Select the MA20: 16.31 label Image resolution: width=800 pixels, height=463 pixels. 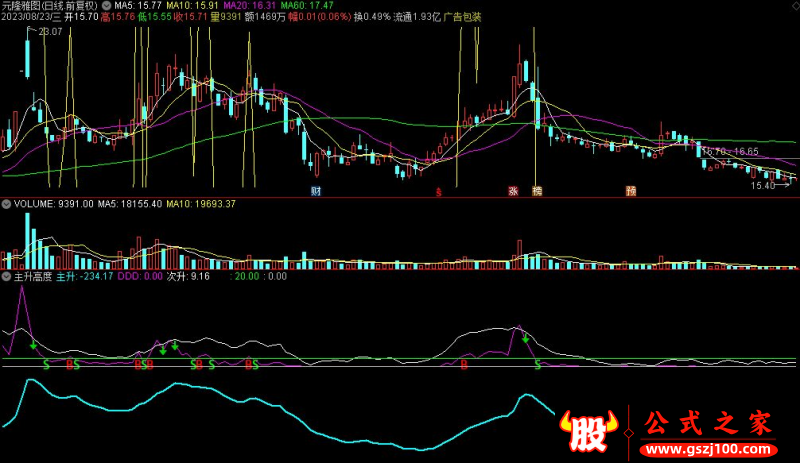tap(249, 6)
